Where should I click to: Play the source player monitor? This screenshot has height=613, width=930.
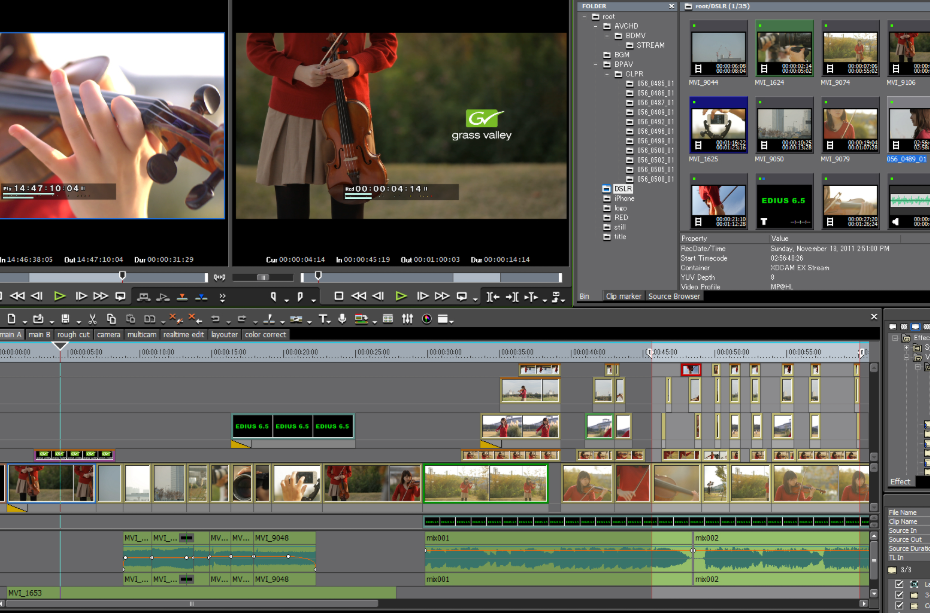click(x=59, y=296)
